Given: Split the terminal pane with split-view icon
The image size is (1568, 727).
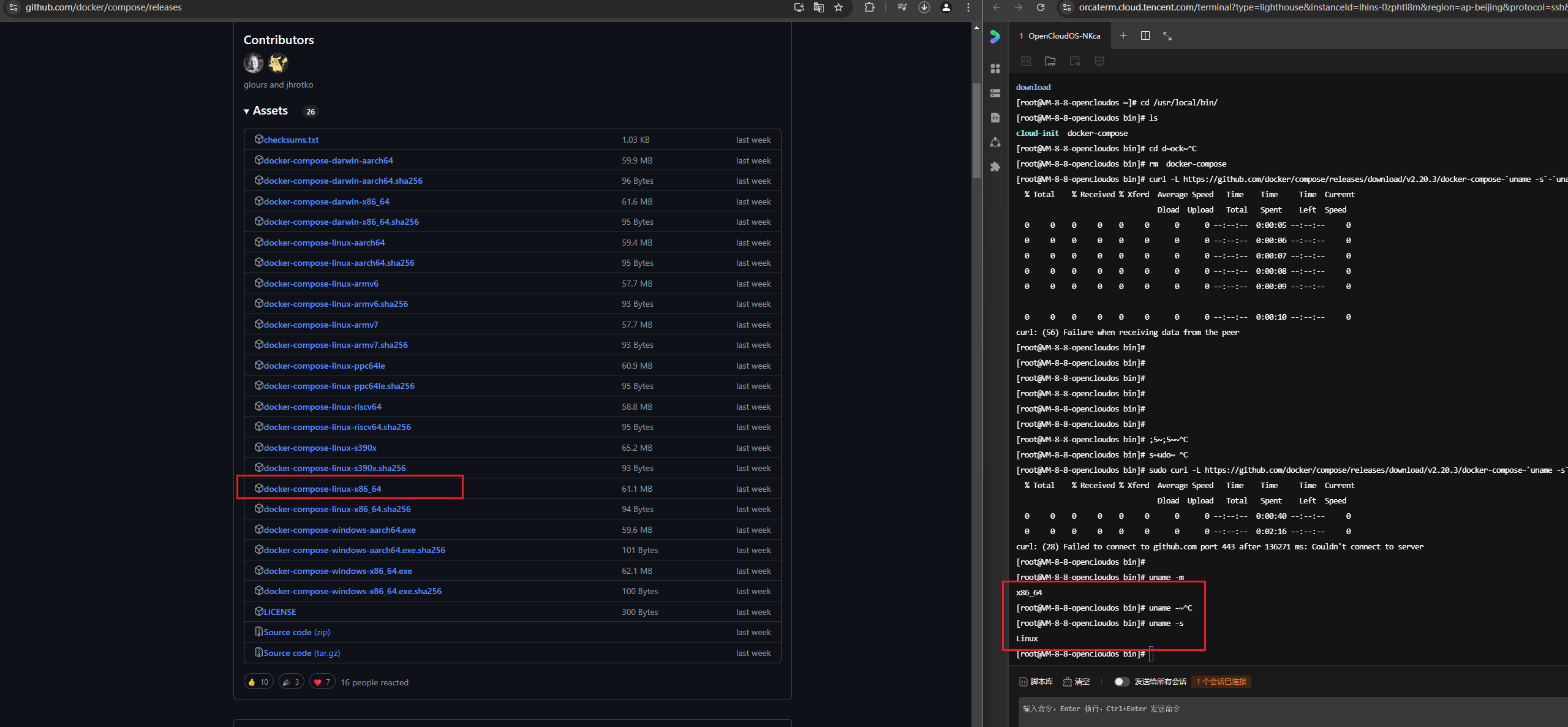Looking at the screenshot, I should pos(1145,36).
